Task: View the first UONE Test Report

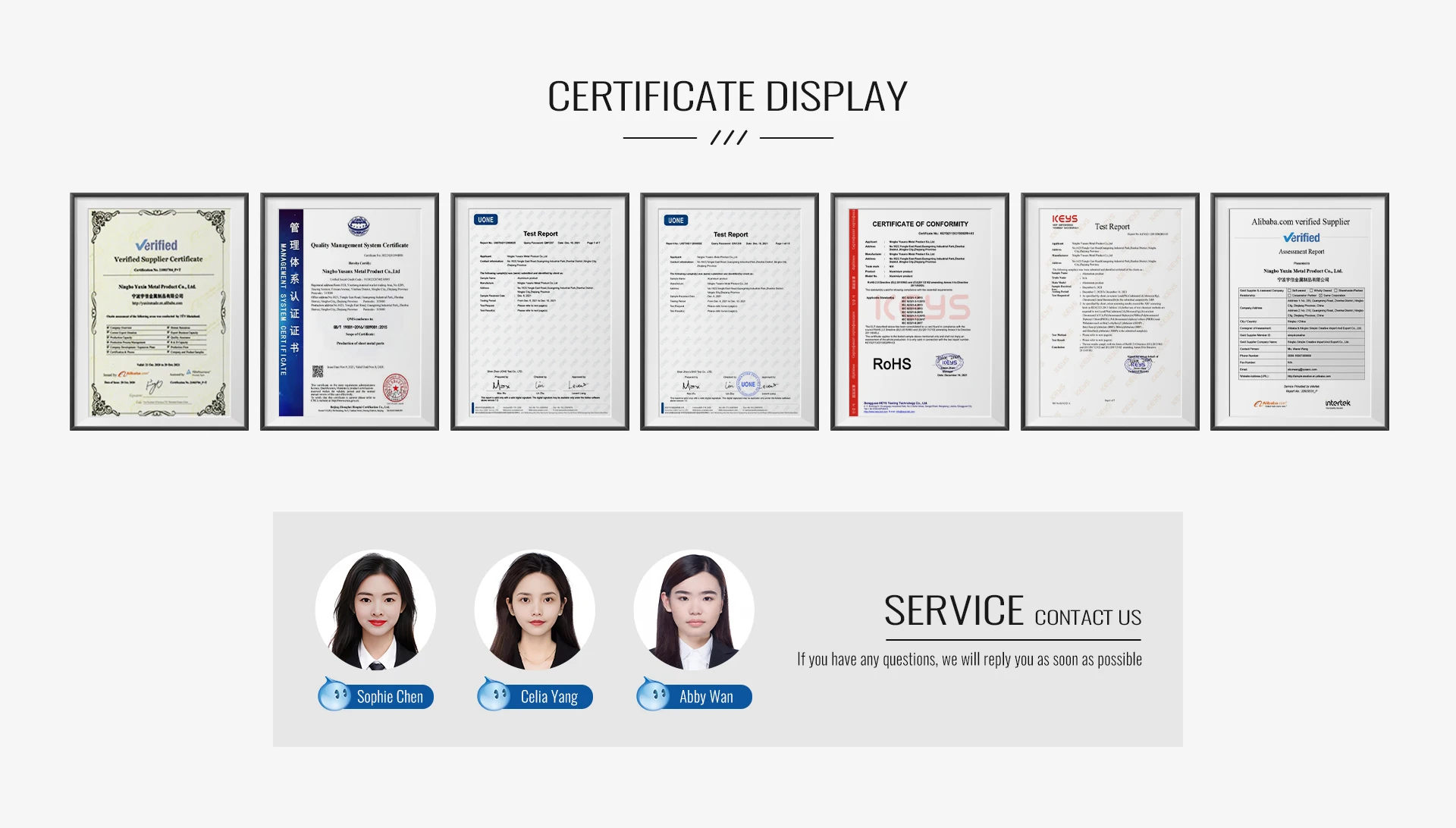Action: pyautogui.click(x=540, y=312)
